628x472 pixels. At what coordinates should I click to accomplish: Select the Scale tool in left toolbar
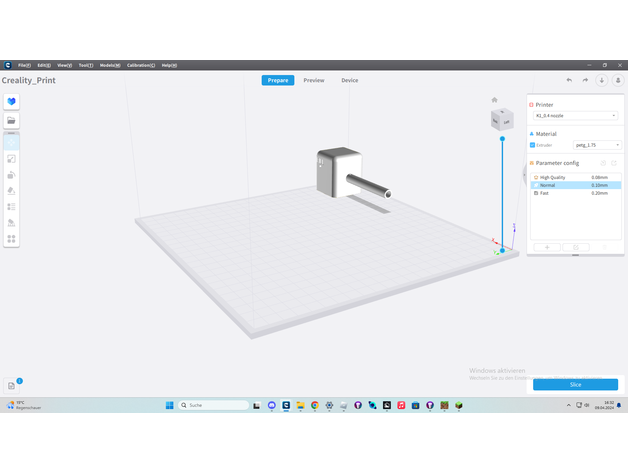pyautogui.click(x=11, y=158)
